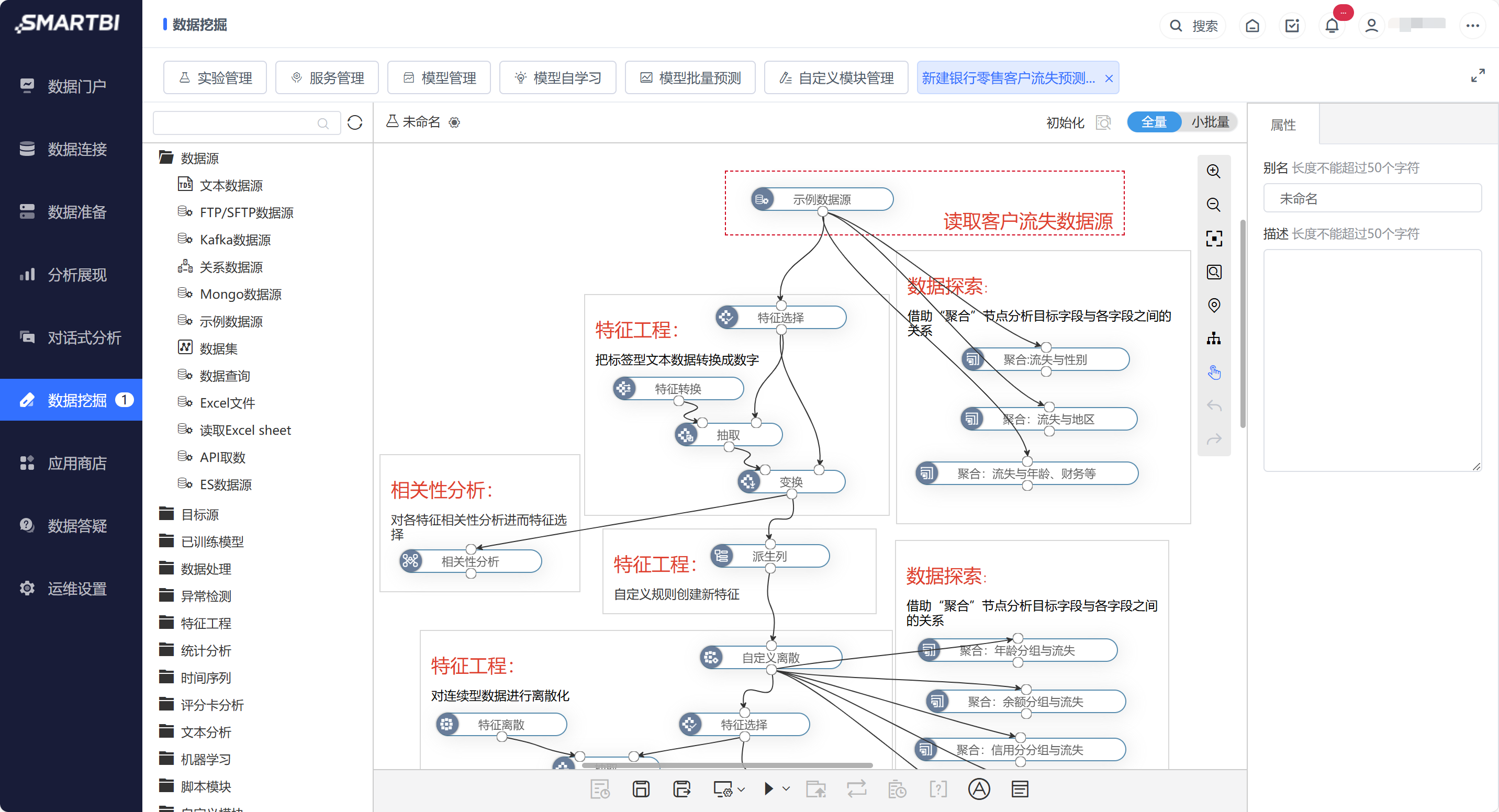Click the parameter bracket question icon
The height and width of the screenshot is (812, 1499).
tap(938, 790)
